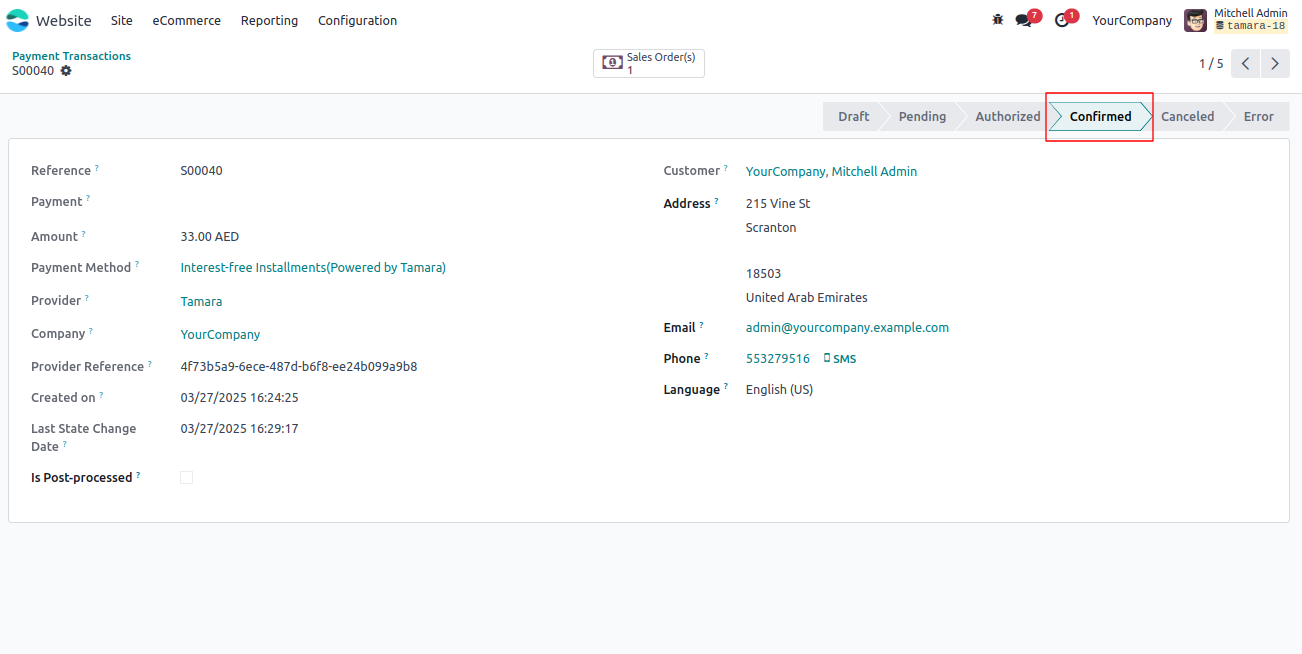Click the Reference field help tooltip

[97, 168]
